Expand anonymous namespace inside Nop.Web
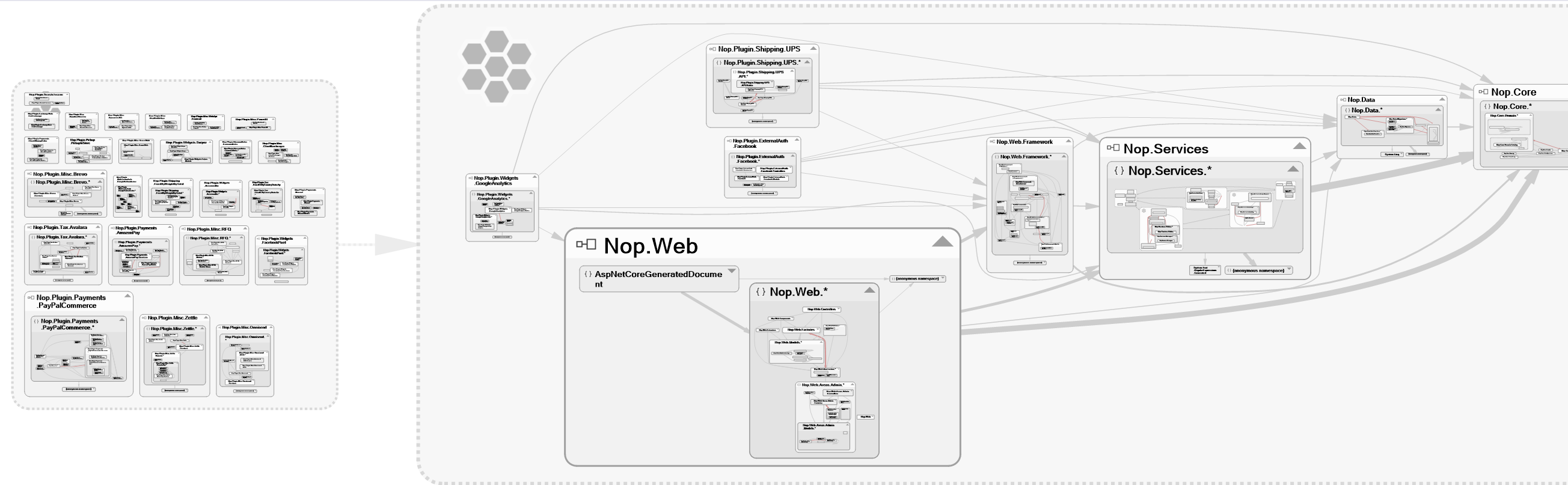 pyautogui.click(x=943, y=279)
